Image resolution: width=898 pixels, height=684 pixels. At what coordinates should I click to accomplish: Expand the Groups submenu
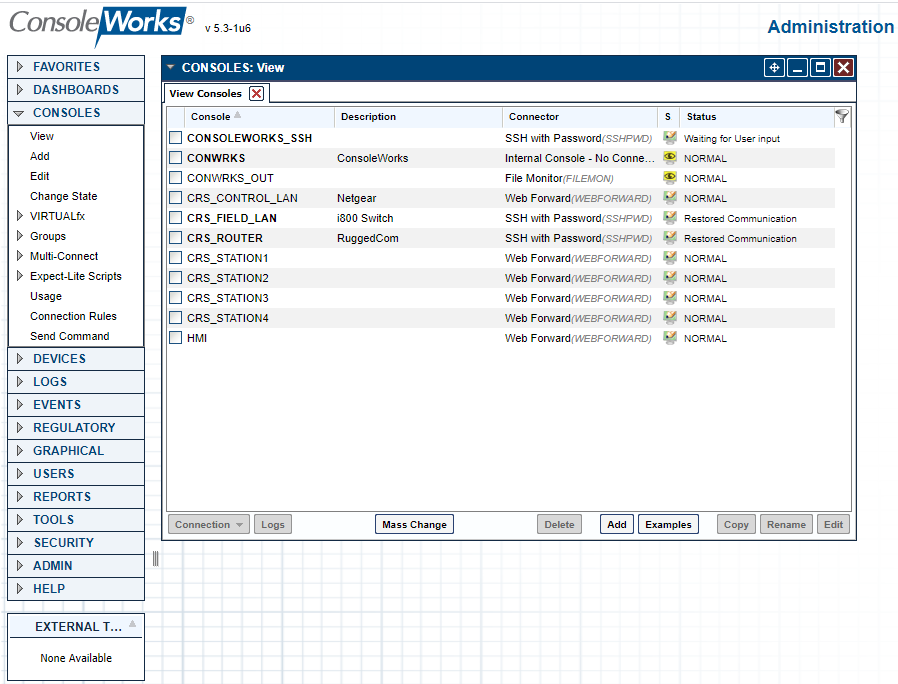point(20,236)
